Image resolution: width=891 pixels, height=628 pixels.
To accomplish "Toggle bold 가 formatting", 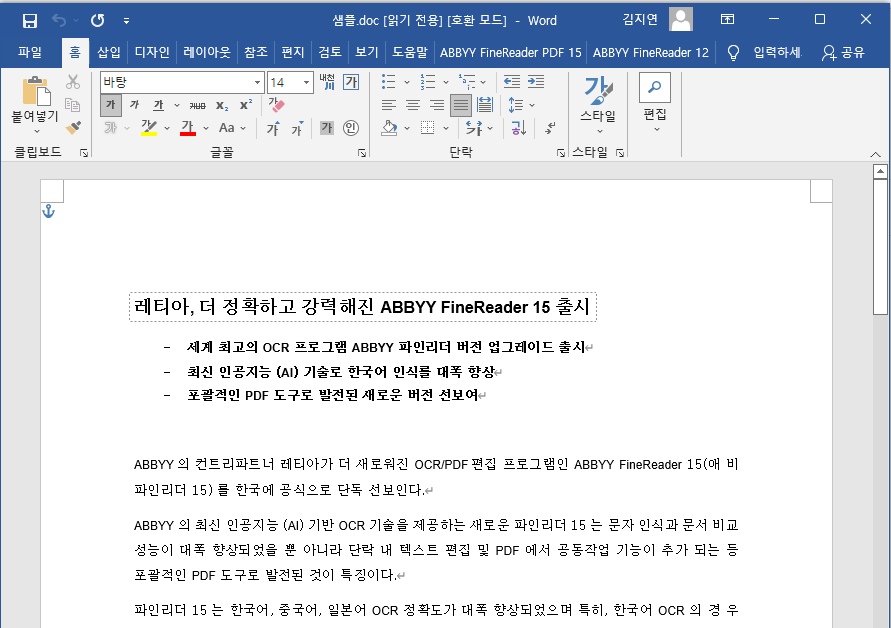I will [110, 105].
